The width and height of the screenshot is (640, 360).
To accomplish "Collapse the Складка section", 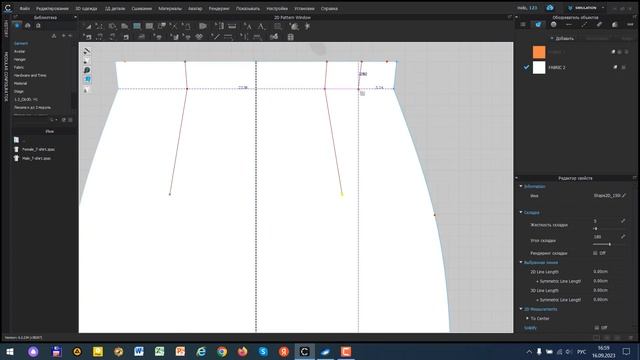I will [521, 212].
